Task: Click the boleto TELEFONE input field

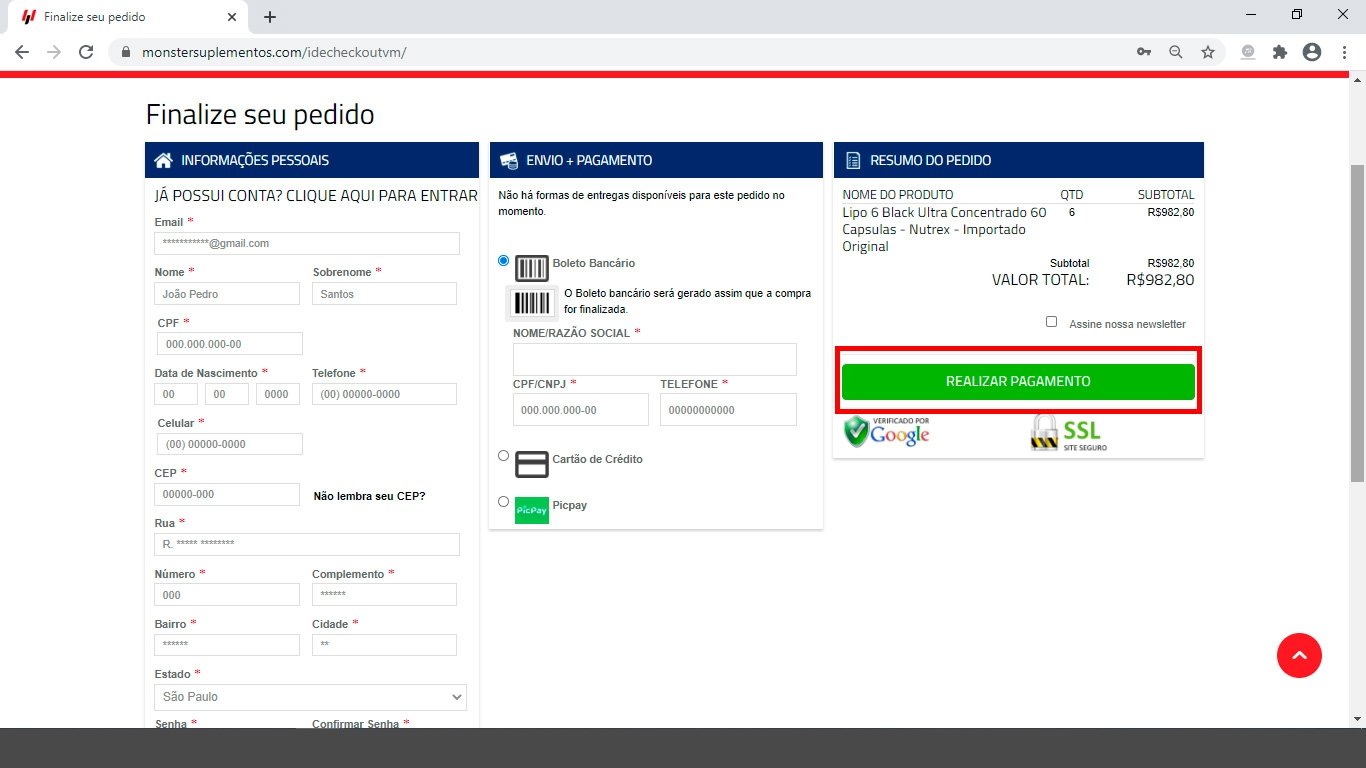Action: pyautogui.click(x=728, y=410)
